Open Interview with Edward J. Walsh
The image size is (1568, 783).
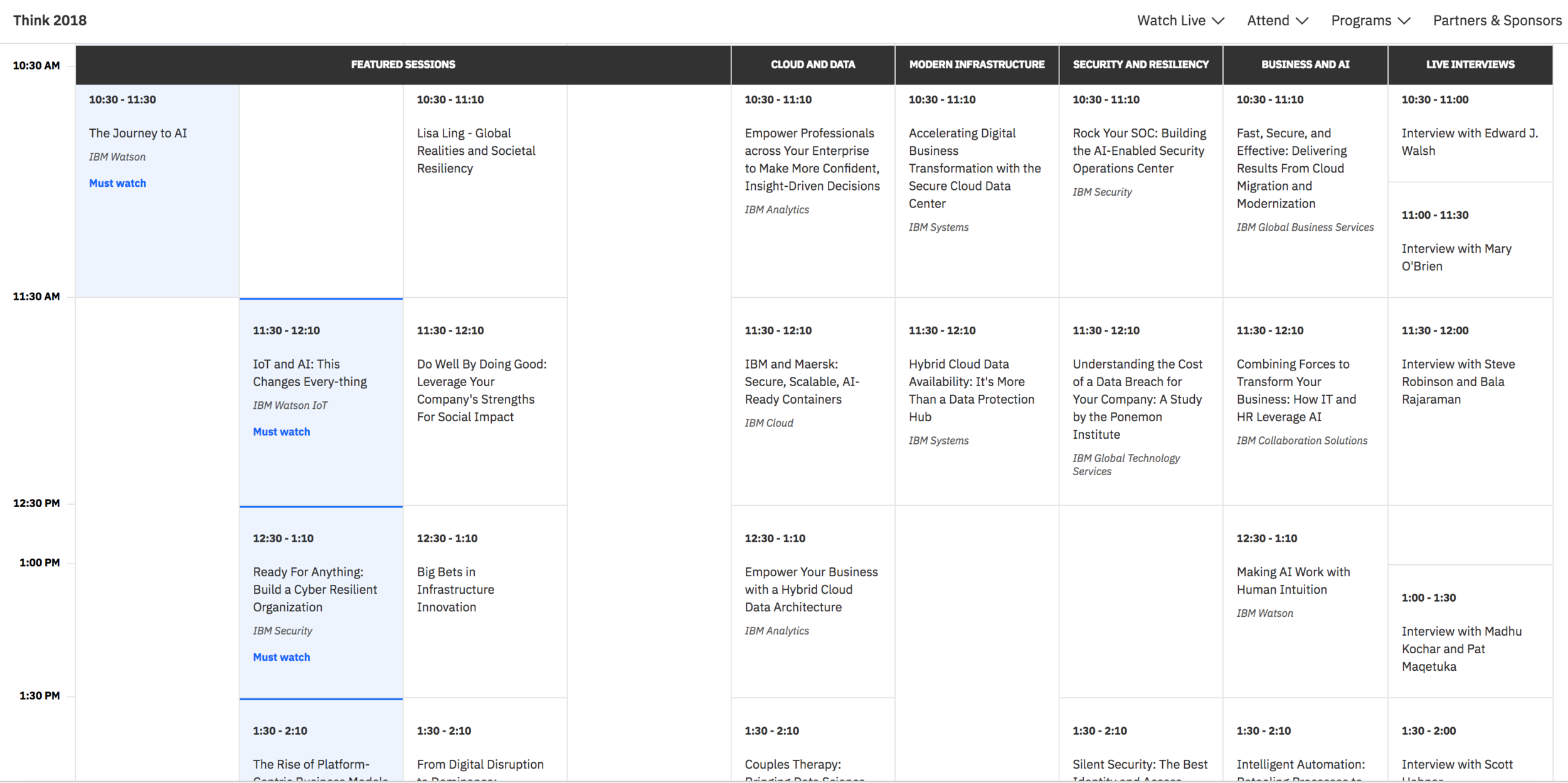[1470, 142]
